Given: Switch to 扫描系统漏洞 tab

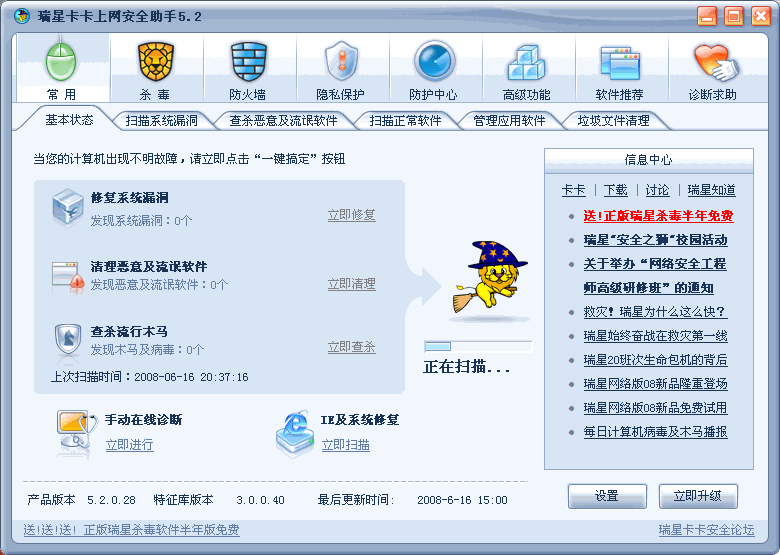Looking at the screenshot, I should click(x=161, y=120).
